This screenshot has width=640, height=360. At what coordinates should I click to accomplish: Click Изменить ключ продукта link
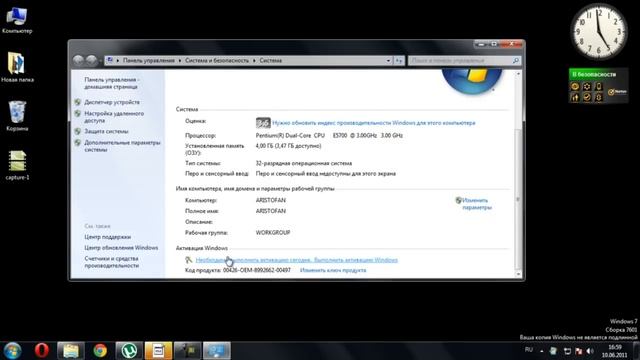(x=333, y=270)
